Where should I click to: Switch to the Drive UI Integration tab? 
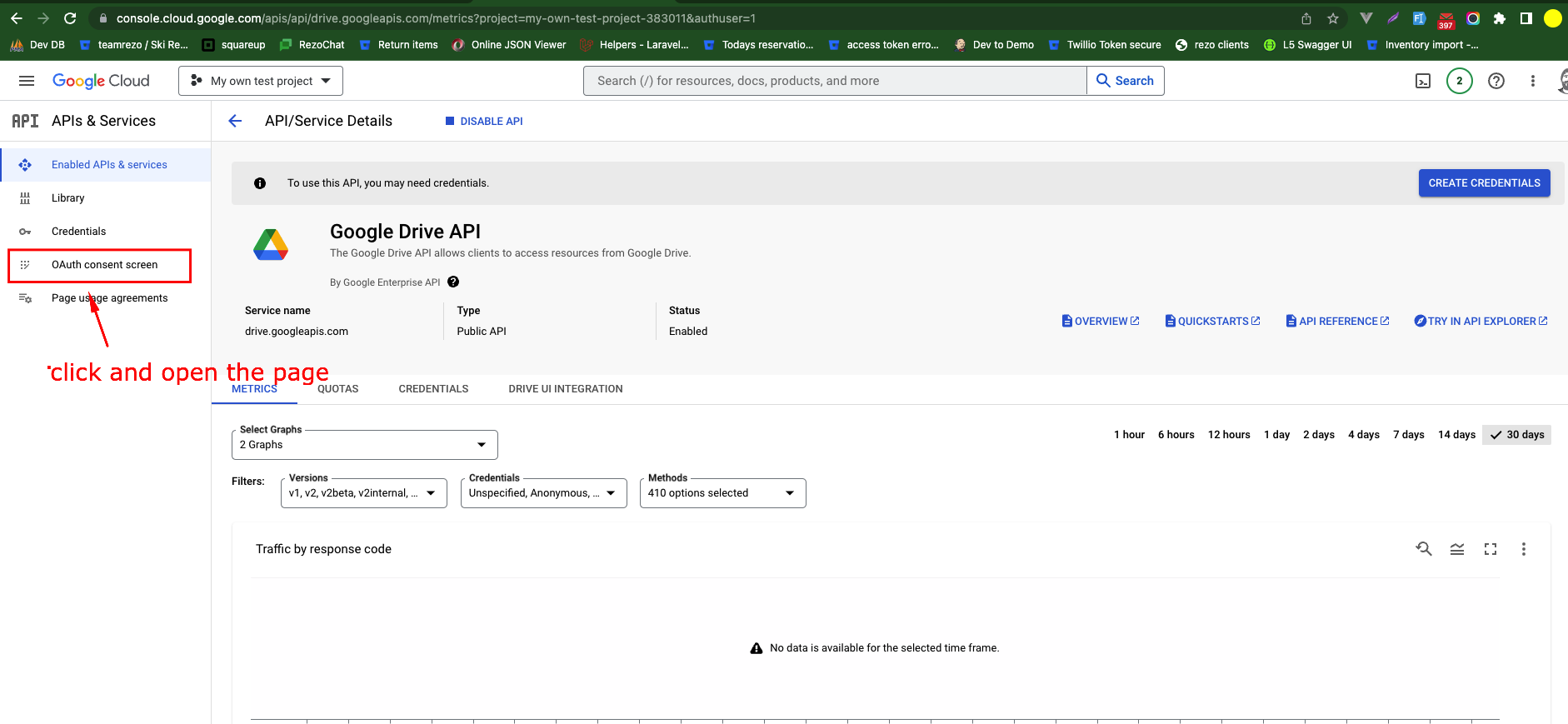coord(566,389)
